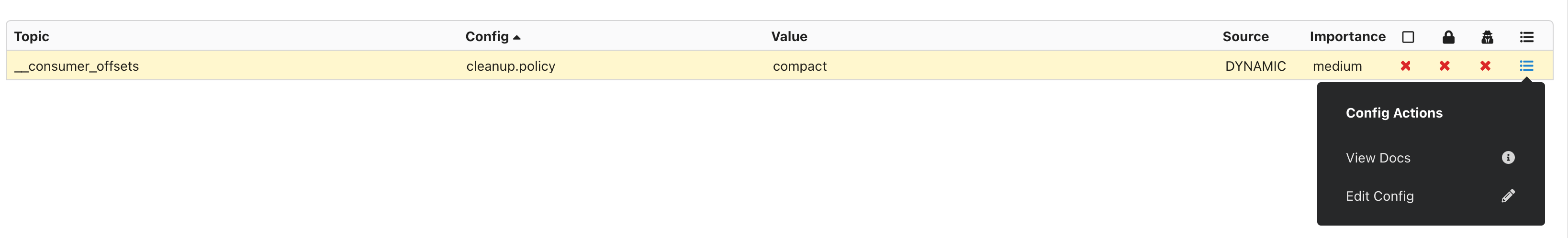
Task: Click the first red X in the row
Action: [x=1405, y=65]
